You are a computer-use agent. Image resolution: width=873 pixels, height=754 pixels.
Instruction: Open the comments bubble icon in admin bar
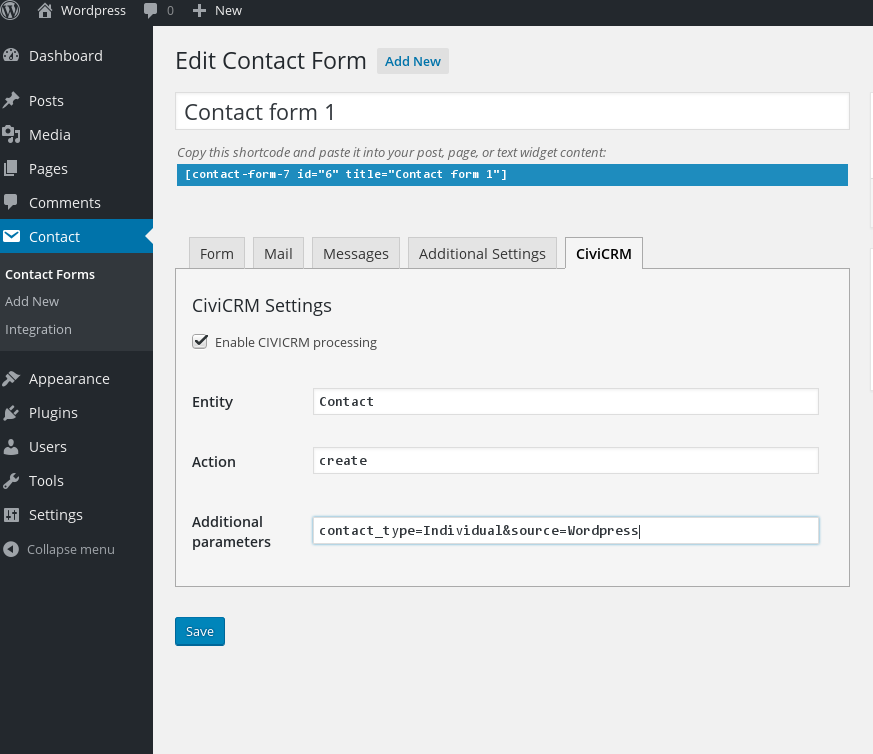150,11
